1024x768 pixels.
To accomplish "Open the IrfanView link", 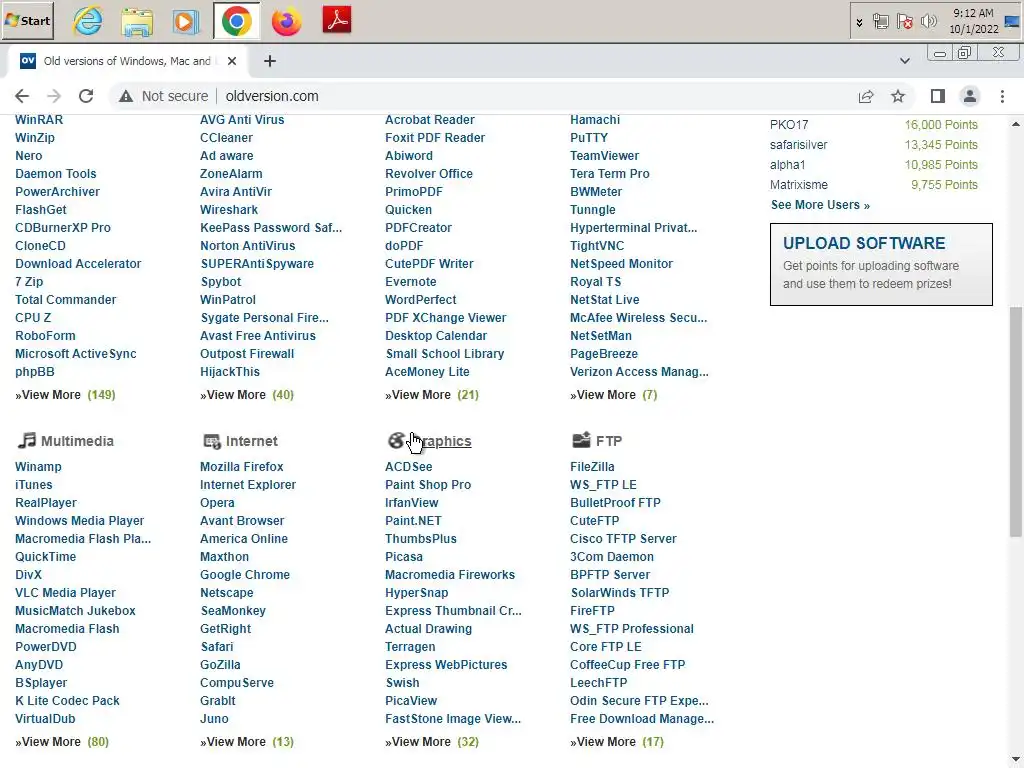I will coord(411,503).
